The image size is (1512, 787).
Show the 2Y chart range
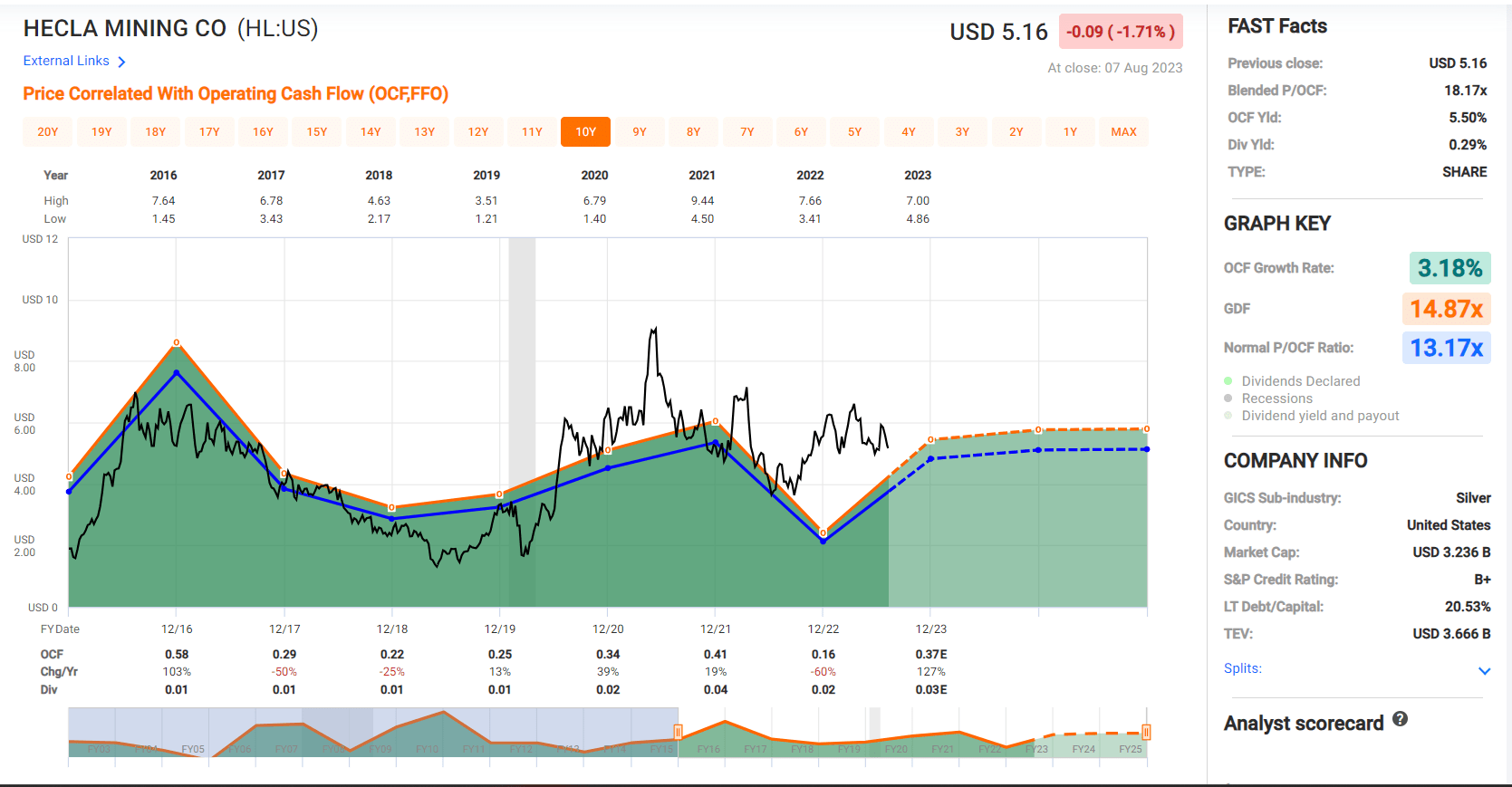(x=1016, y=132)
